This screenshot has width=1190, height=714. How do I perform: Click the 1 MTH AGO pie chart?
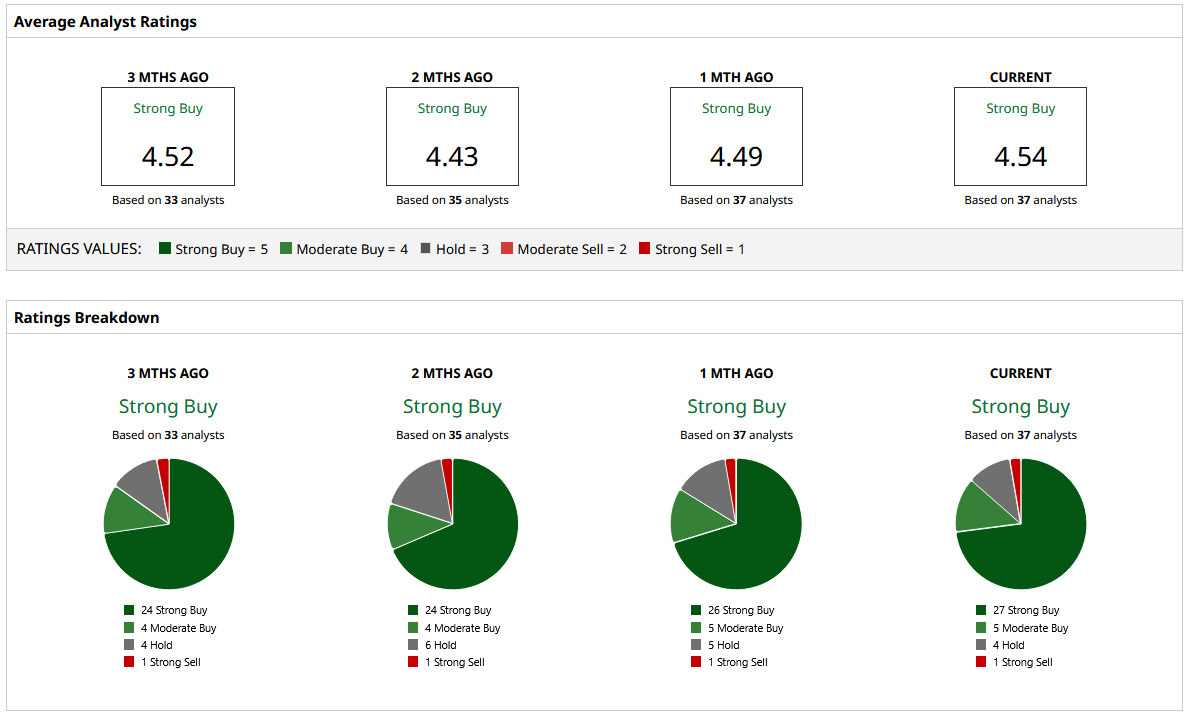click(736, 524)
